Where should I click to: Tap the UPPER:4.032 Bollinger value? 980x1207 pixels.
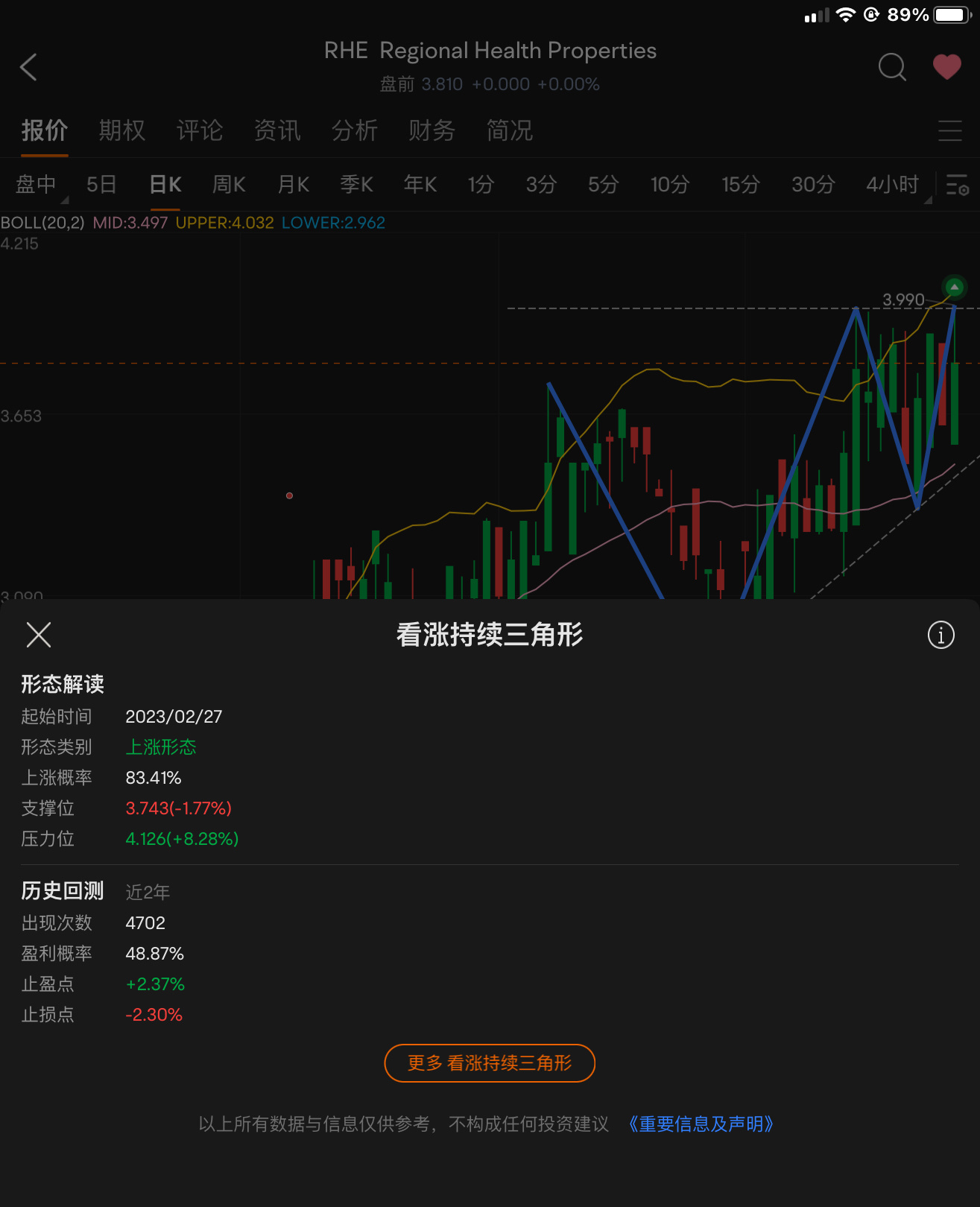(224, 223)
